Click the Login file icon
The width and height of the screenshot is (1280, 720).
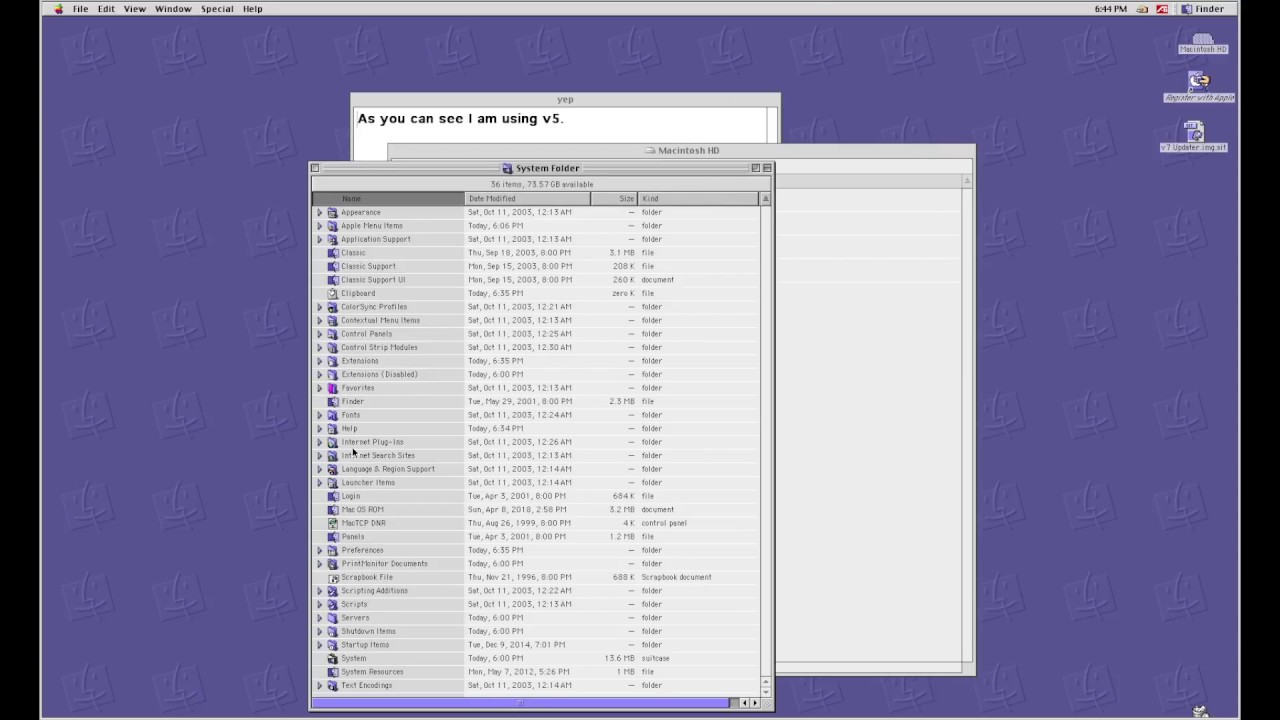tap(333, 496)
